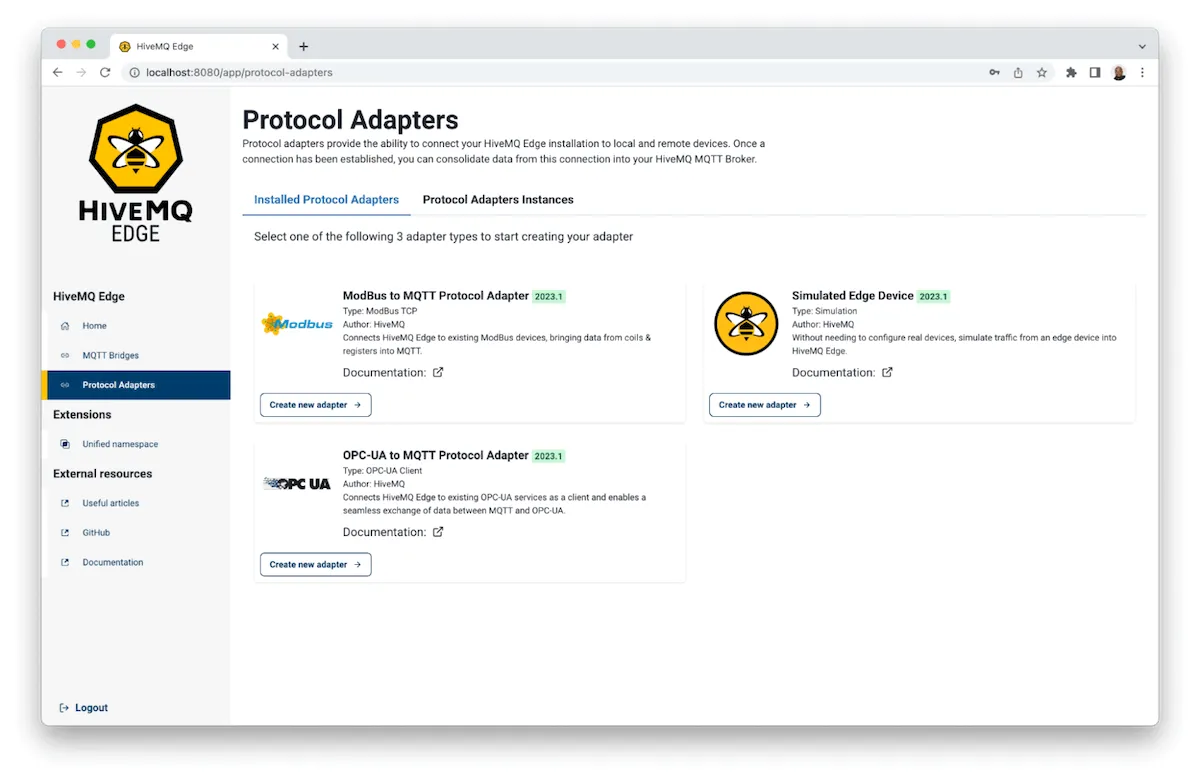Reload the page with the refresh icon
1200x781 pixels.
(105, 73)
